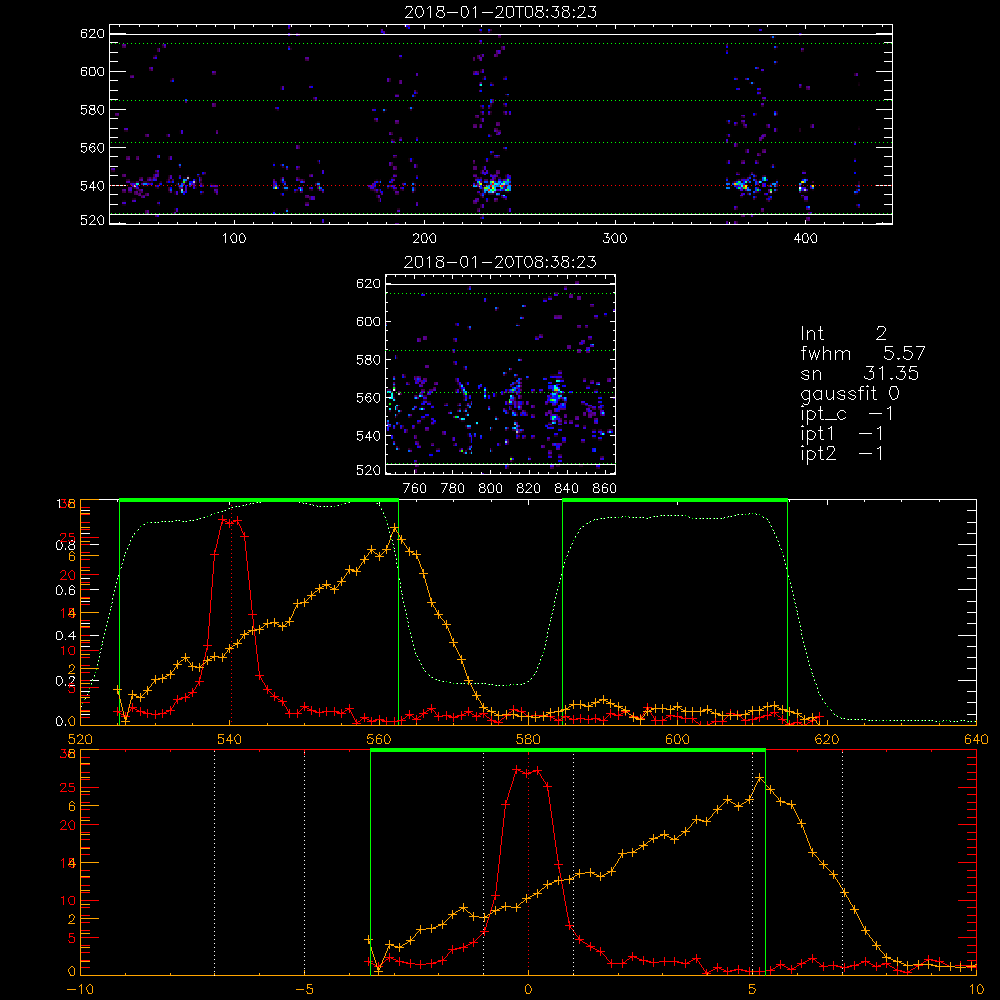Click x-axis label 300 of top image
Viewport: 1000px width, 1000px height.
pos(615,239)
